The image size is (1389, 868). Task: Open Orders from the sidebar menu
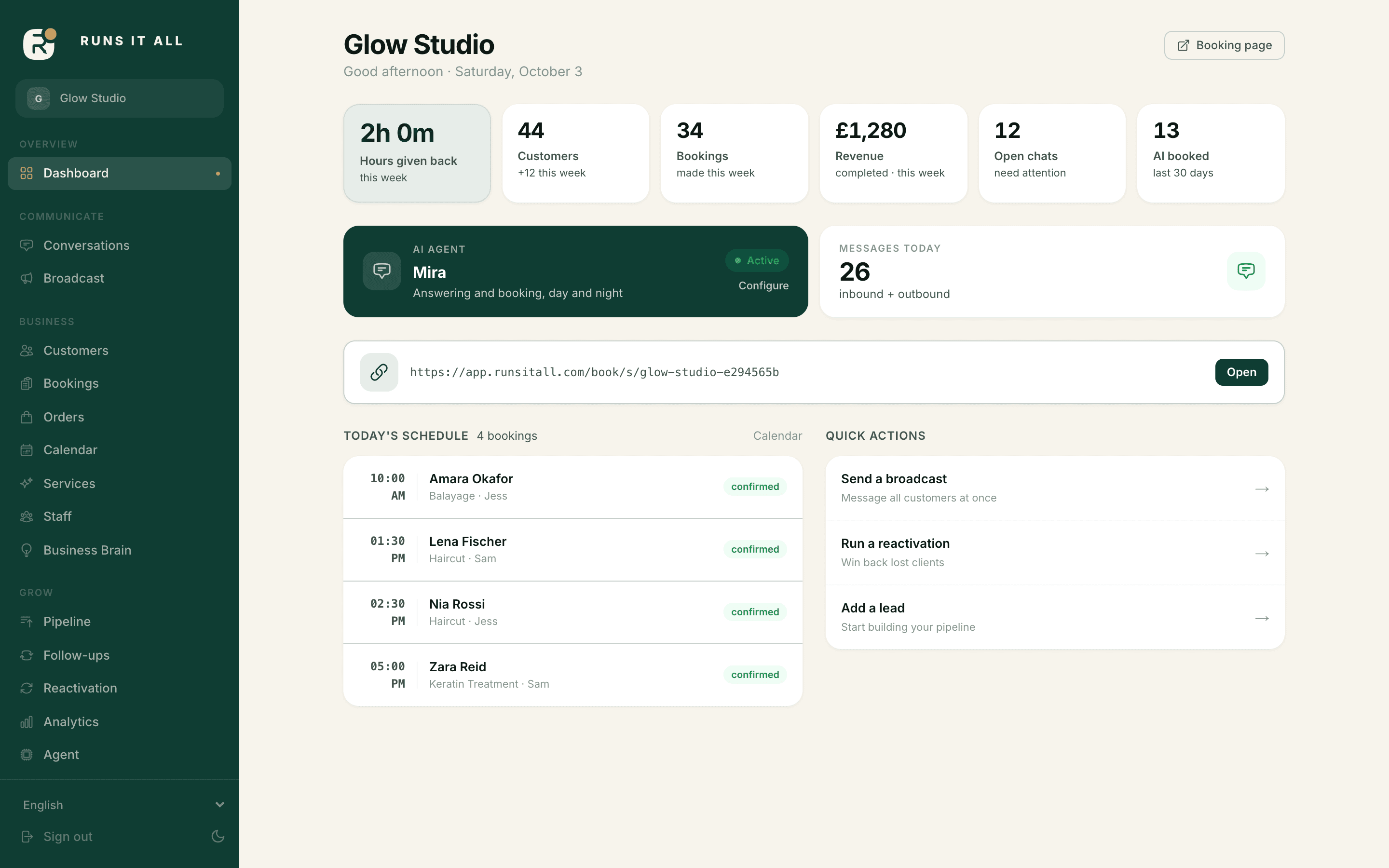(120, 417)
